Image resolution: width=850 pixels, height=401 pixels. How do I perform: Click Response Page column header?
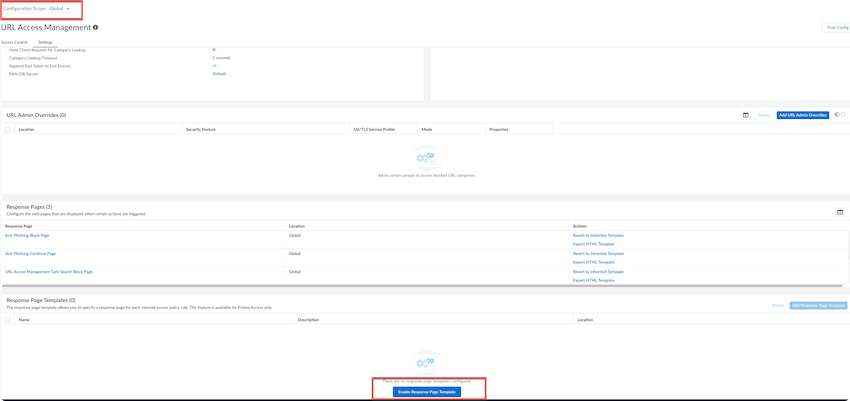pos(19,225)
